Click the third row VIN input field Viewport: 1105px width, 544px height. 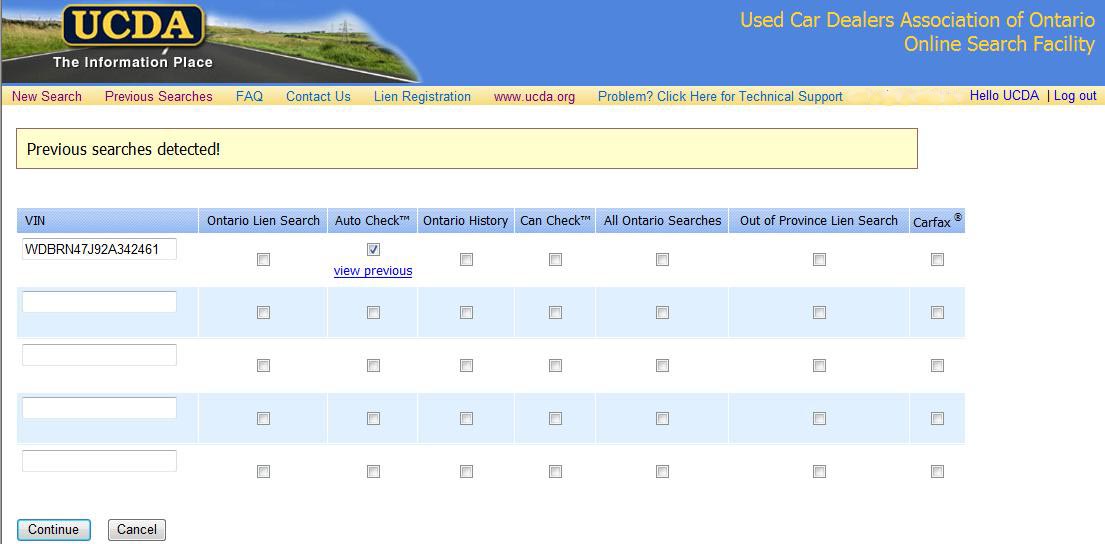coord(99,354)
